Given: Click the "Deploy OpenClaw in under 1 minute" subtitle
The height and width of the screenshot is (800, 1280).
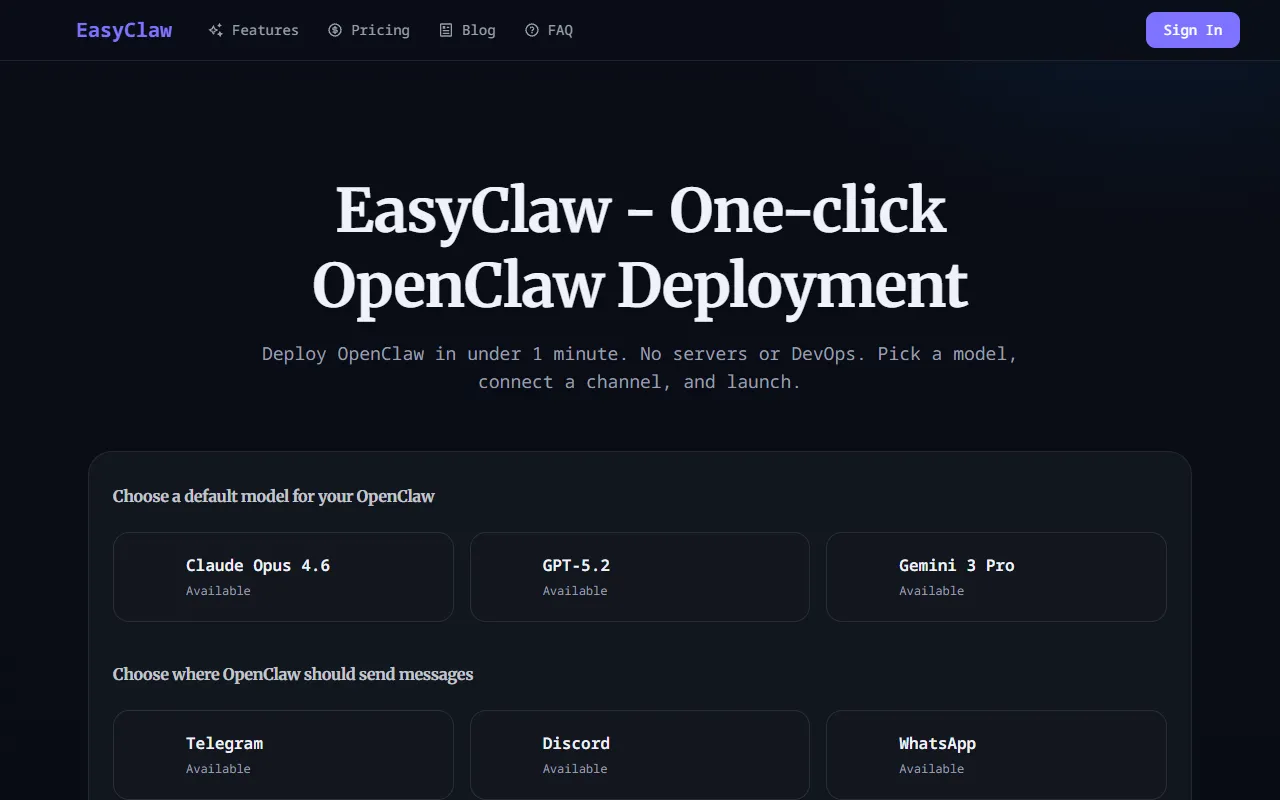Looking at the screenshot, I should pos(640,367).
